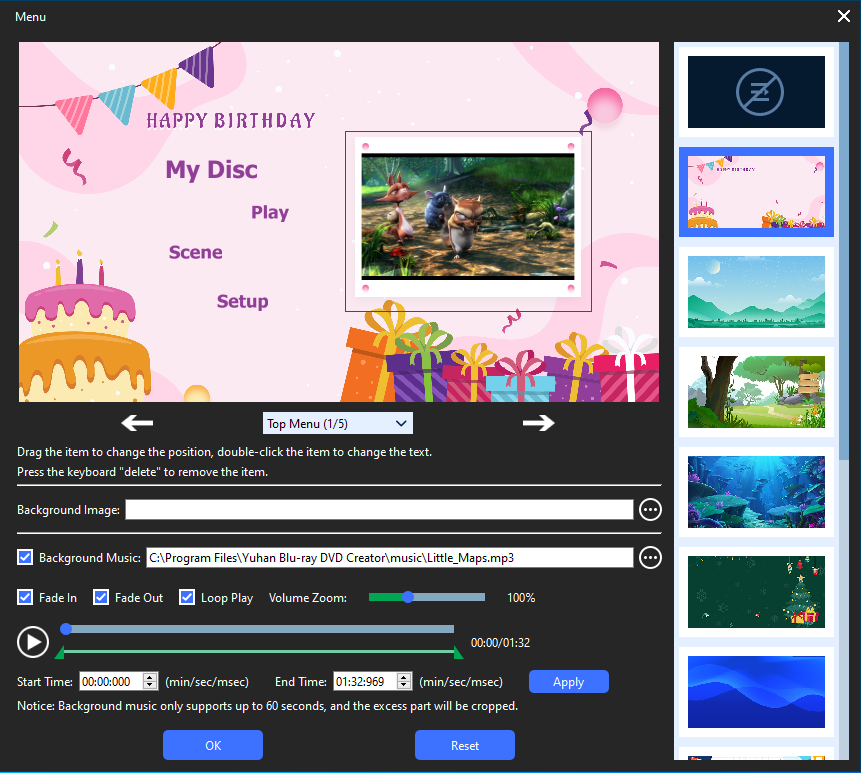Select the no-menu template thumbnail
The width and height of the screenshot is (861, 773).
(x=756, y=92)
